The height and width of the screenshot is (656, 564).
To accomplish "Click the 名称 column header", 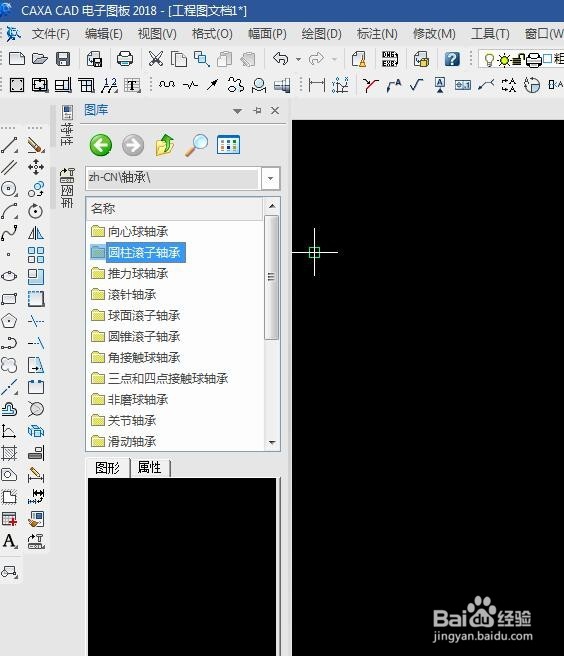I will click(175, 208).
